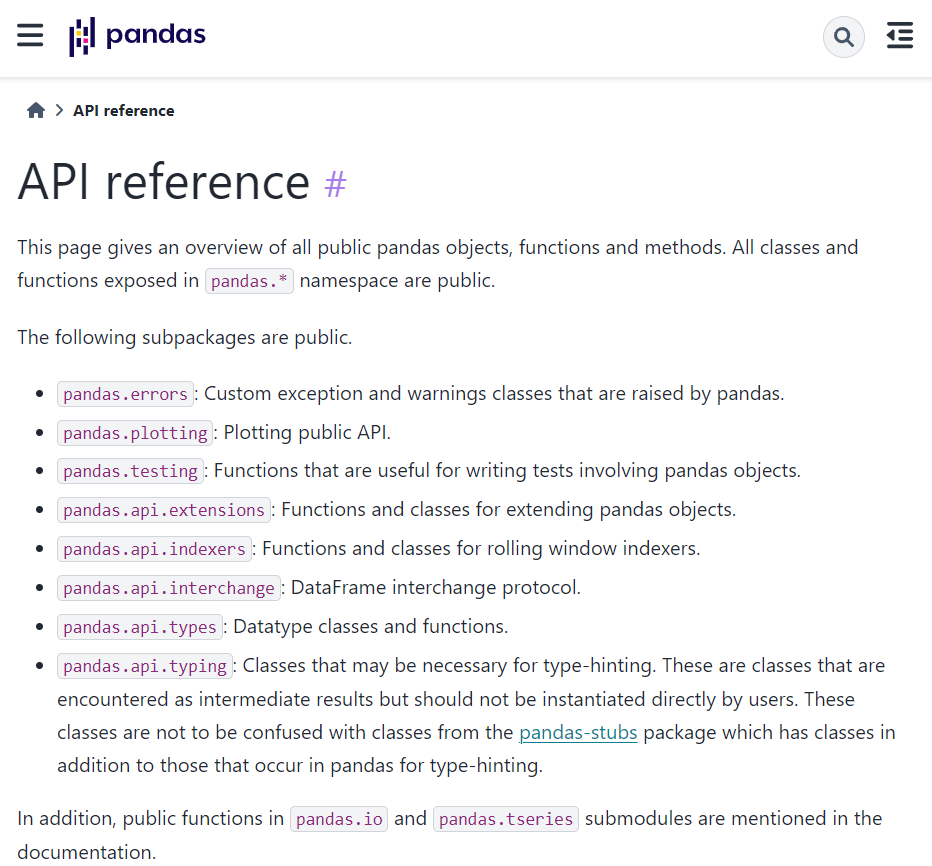Open pandas.api.extensions link
Screen dimensions: 932x866
pos(163,510)
